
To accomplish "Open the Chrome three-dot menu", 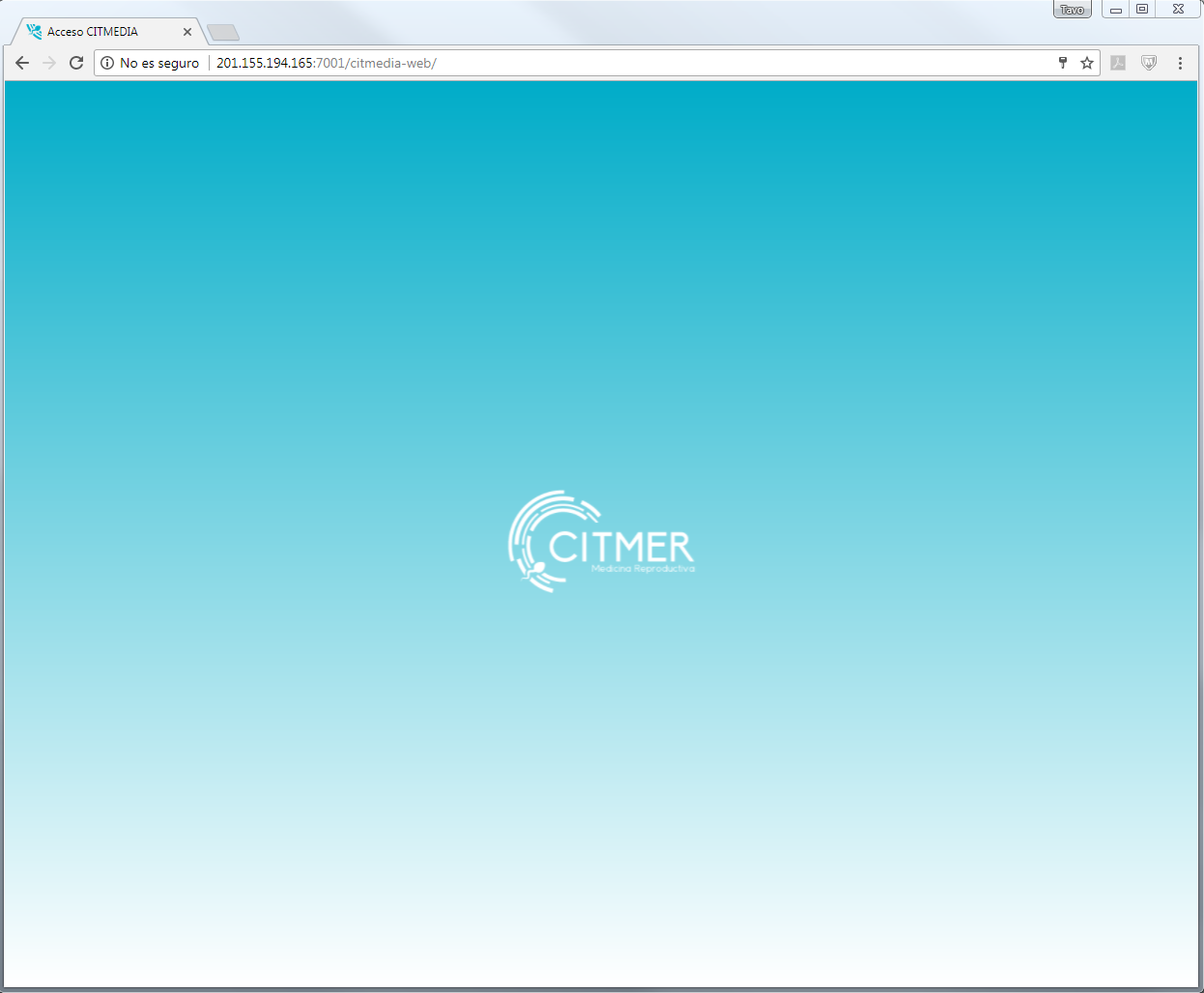I will point(1180,63).
